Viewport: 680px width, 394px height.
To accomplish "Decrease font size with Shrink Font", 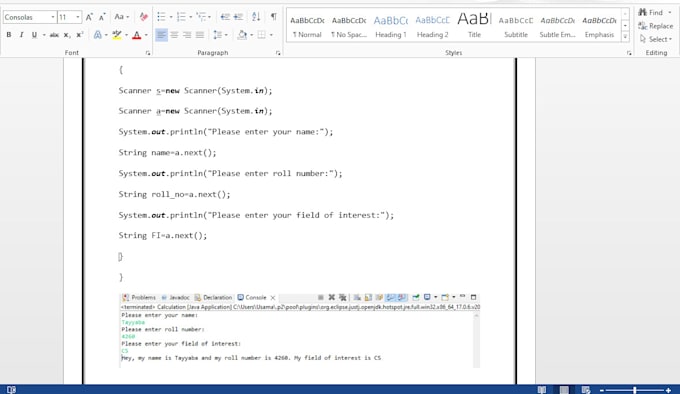I will point(102,17).
